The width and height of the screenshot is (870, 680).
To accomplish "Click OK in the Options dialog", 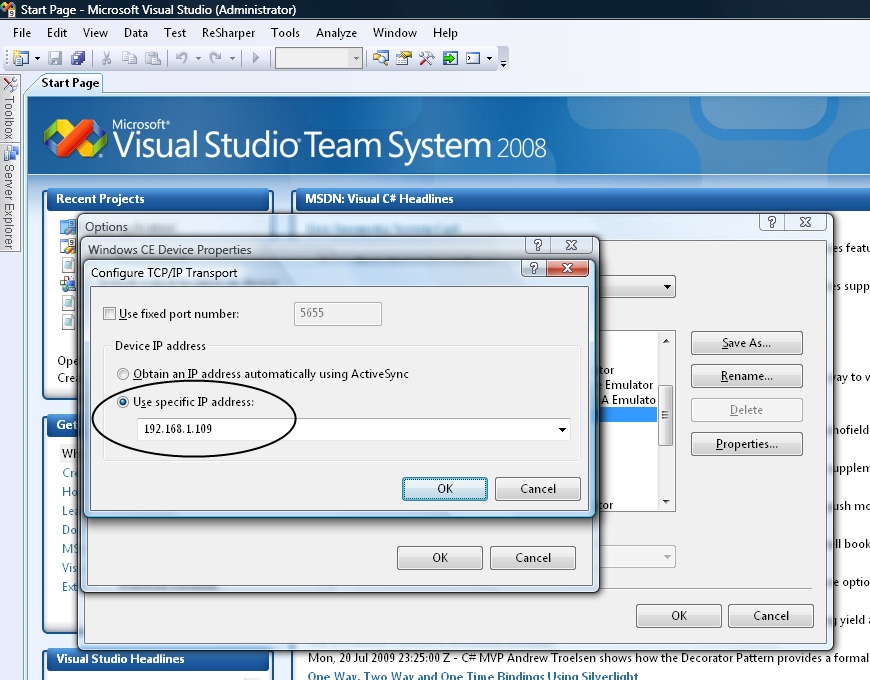I will [679, 616].
